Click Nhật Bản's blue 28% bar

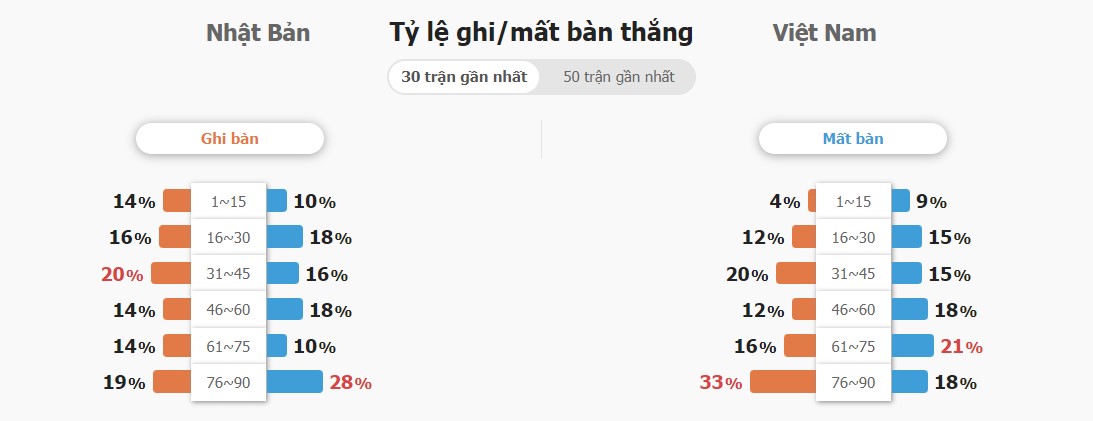coord(295,382)
